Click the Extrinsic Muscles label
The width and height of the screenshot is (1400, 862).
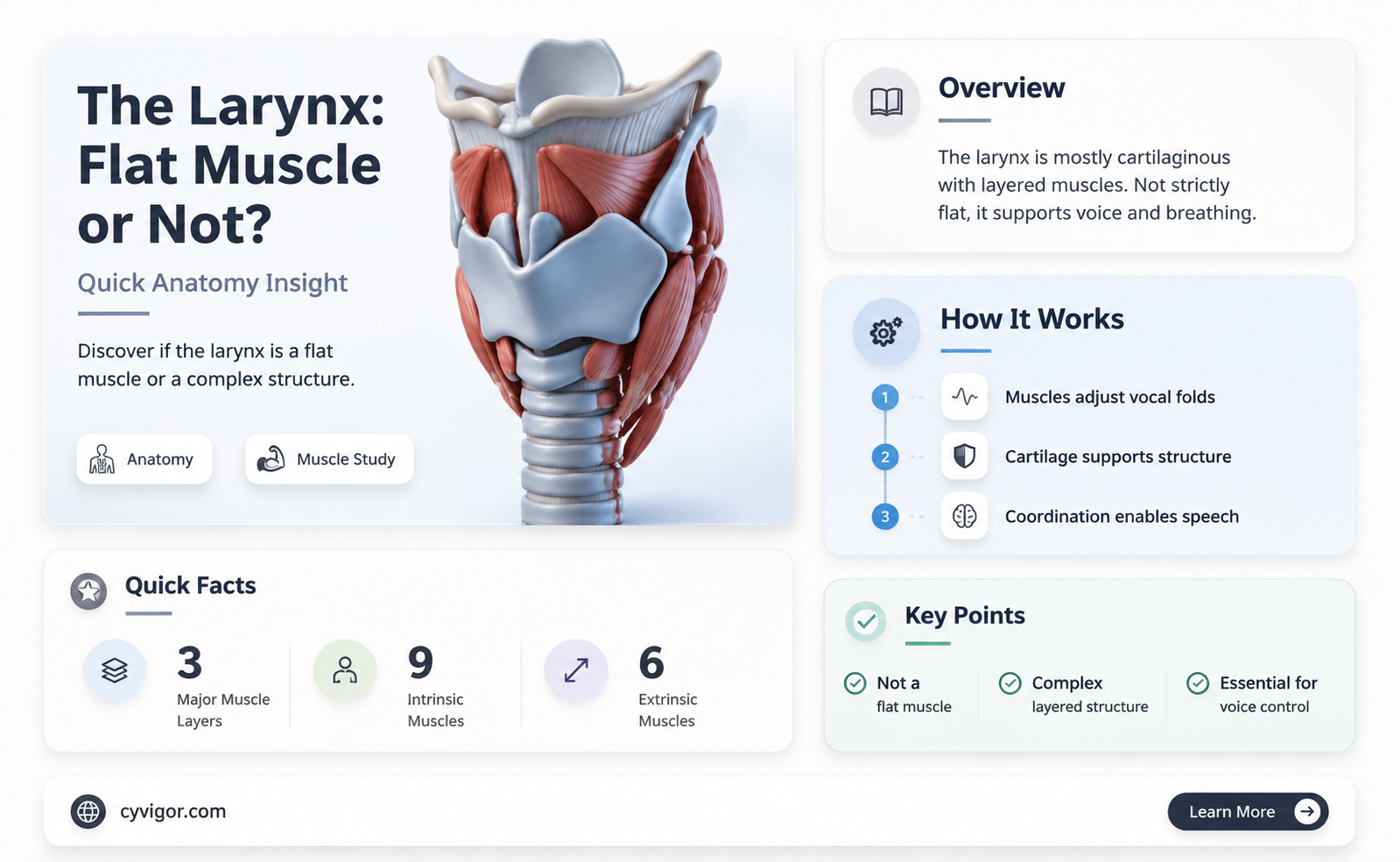(x=668, y=710)
